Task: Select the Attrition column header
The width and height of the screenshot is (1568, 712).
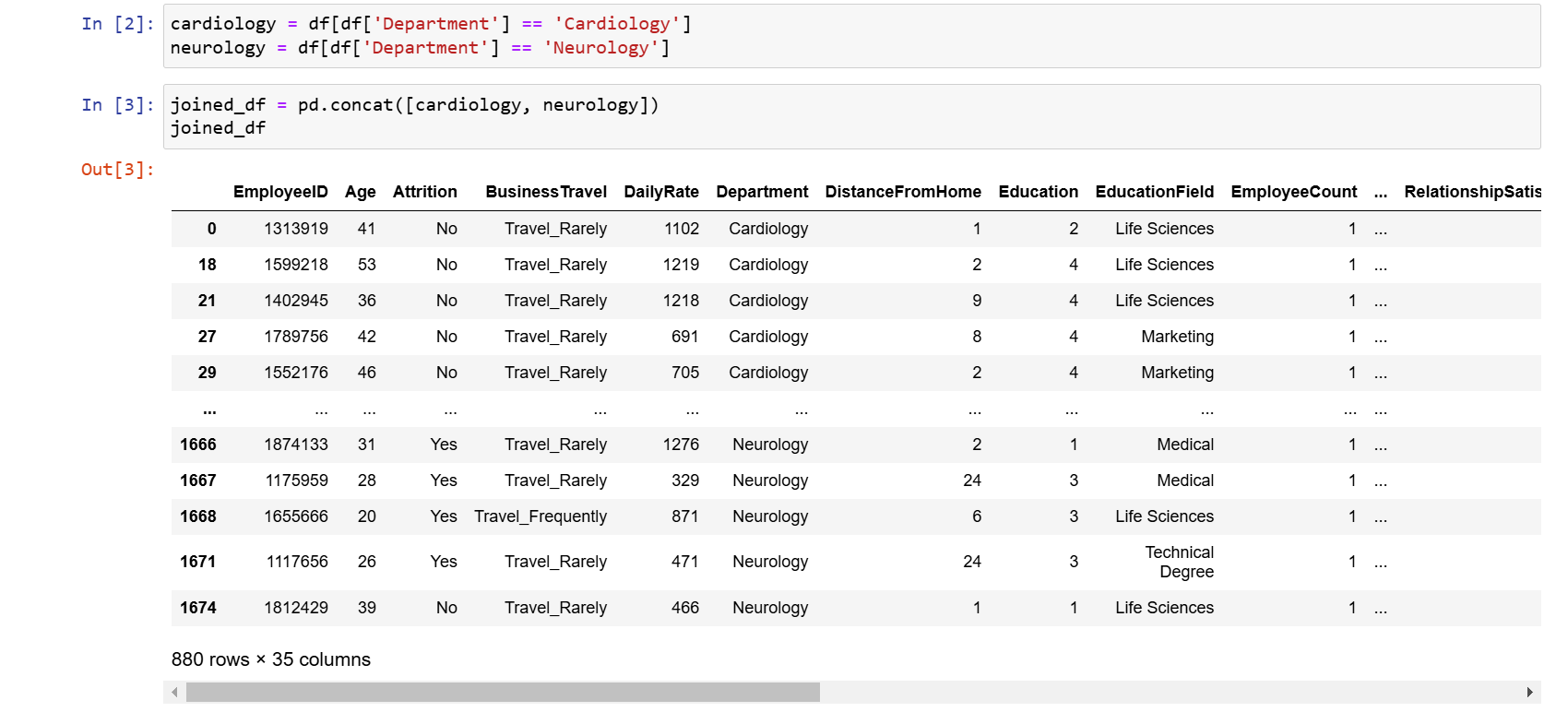Action: point(424,192)
